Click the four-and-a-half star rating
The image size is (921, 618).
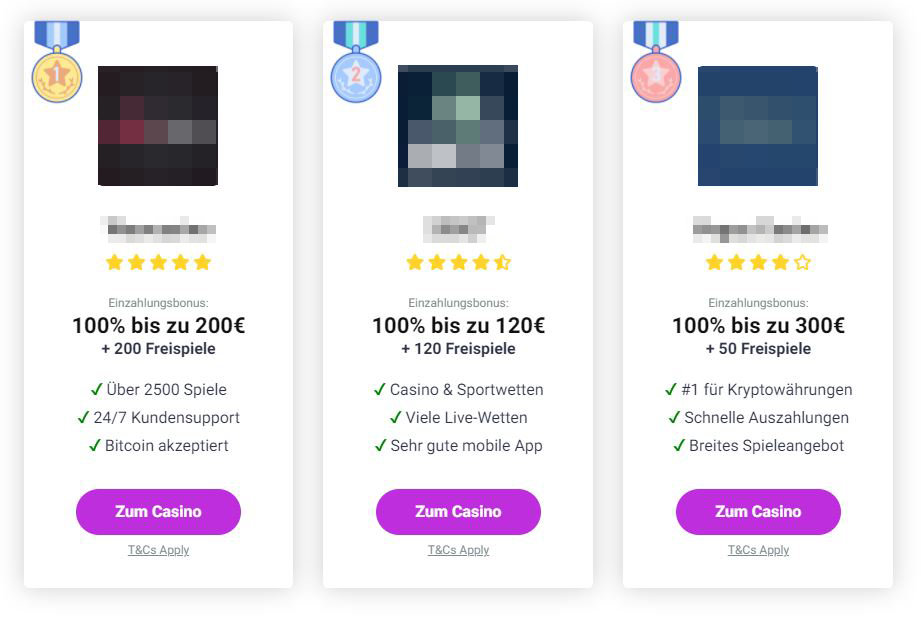click(x=458, y=262)
